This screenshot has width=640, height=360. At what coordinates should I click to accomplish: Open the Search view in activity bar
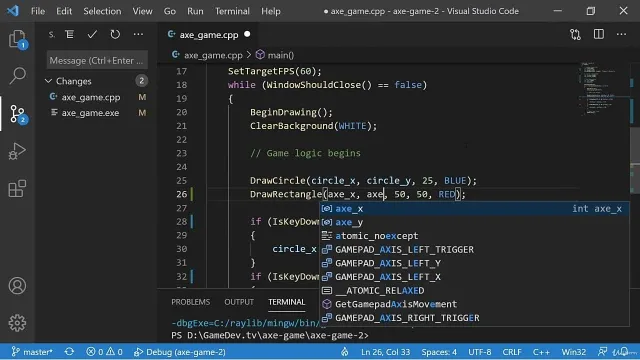pyautogui.click(x=17, y=76)
